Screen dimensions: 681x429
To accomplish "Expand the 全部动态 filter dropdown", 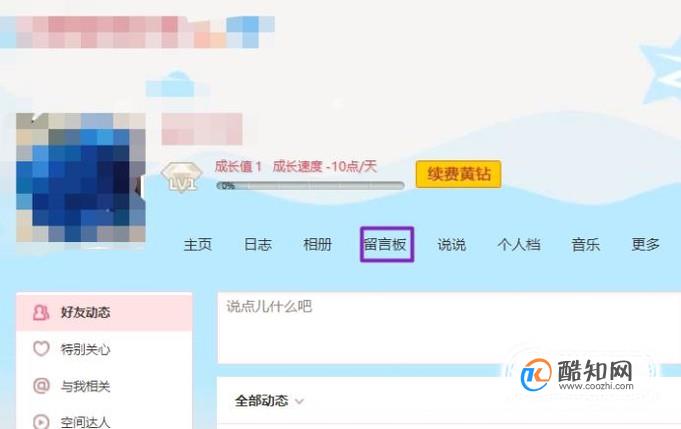I will coord(269,400).
